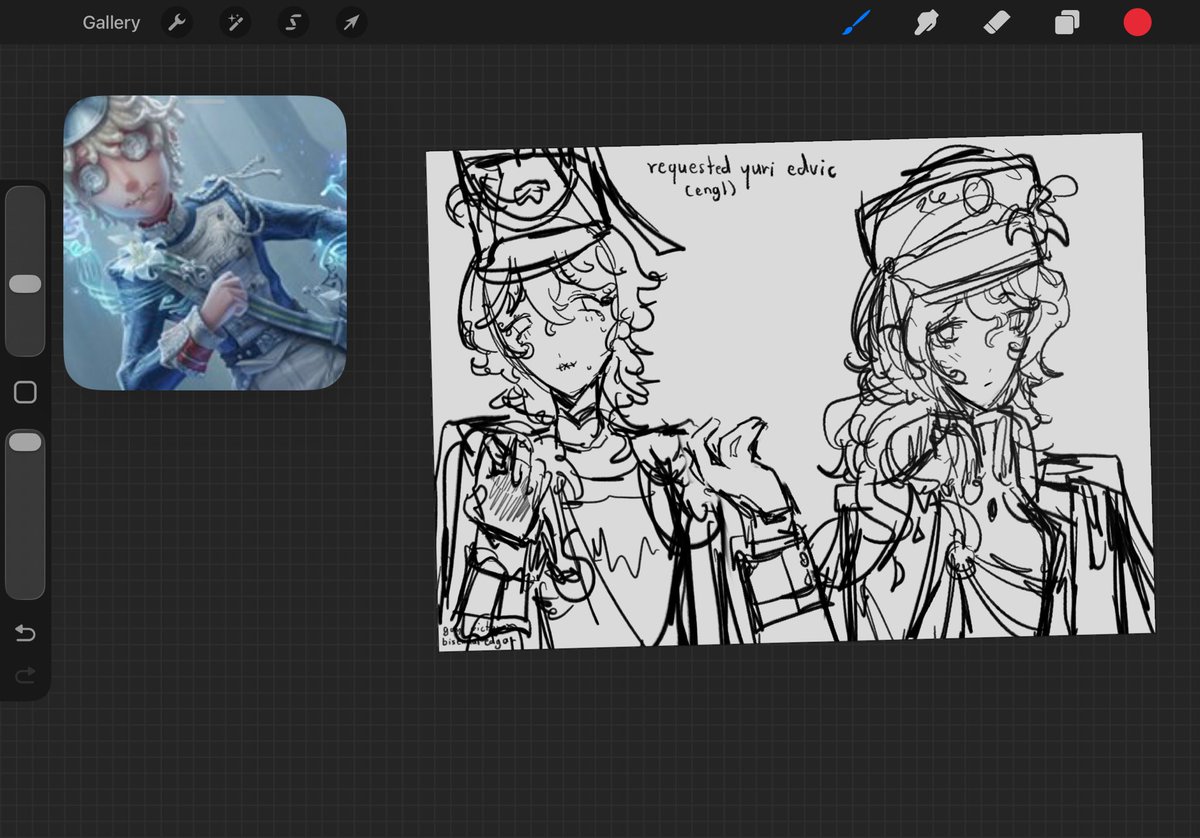
Task: Open the Actions wrench menu
Action: tap(177, 22)
